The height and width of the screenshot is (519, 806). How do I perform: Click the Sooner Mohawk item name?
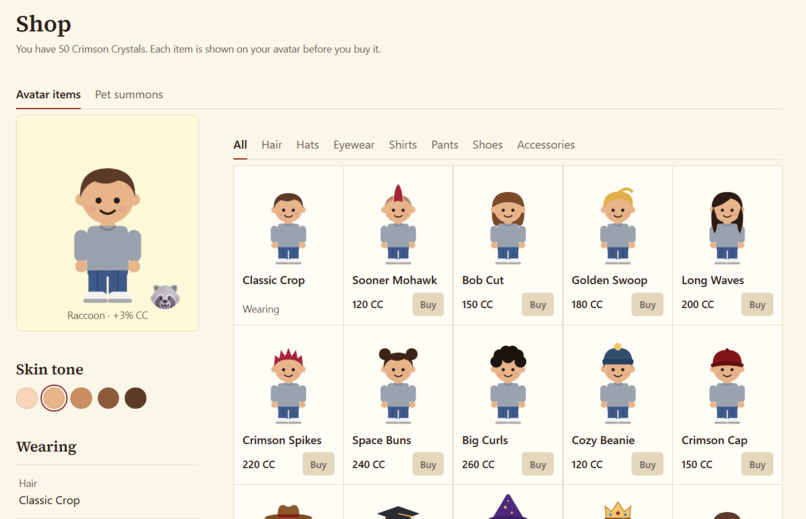tap(394, 281)
